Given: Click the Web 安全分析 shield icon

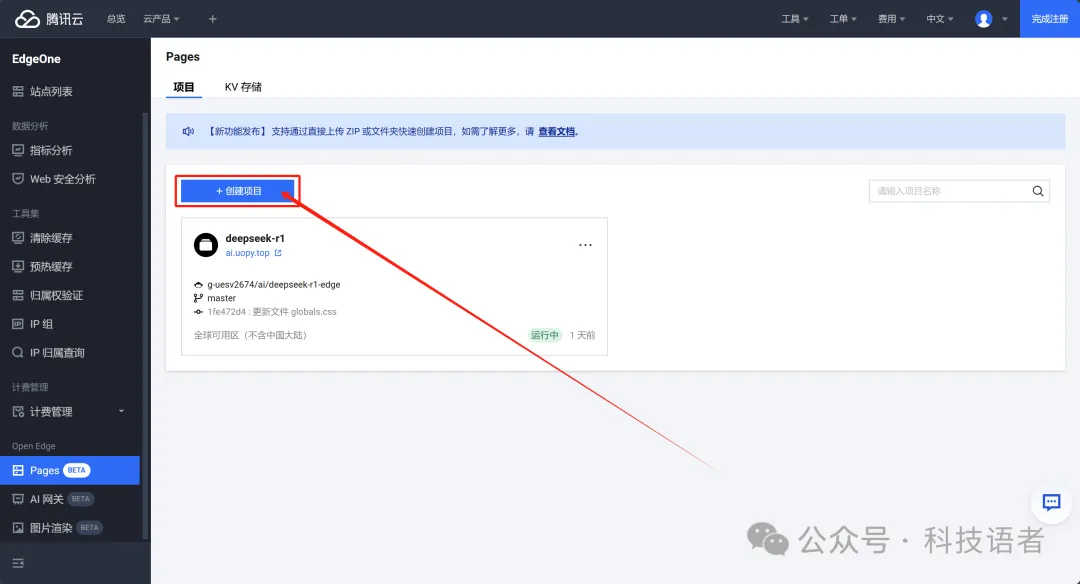Looking at the screenshot, I should coord(18,179).
